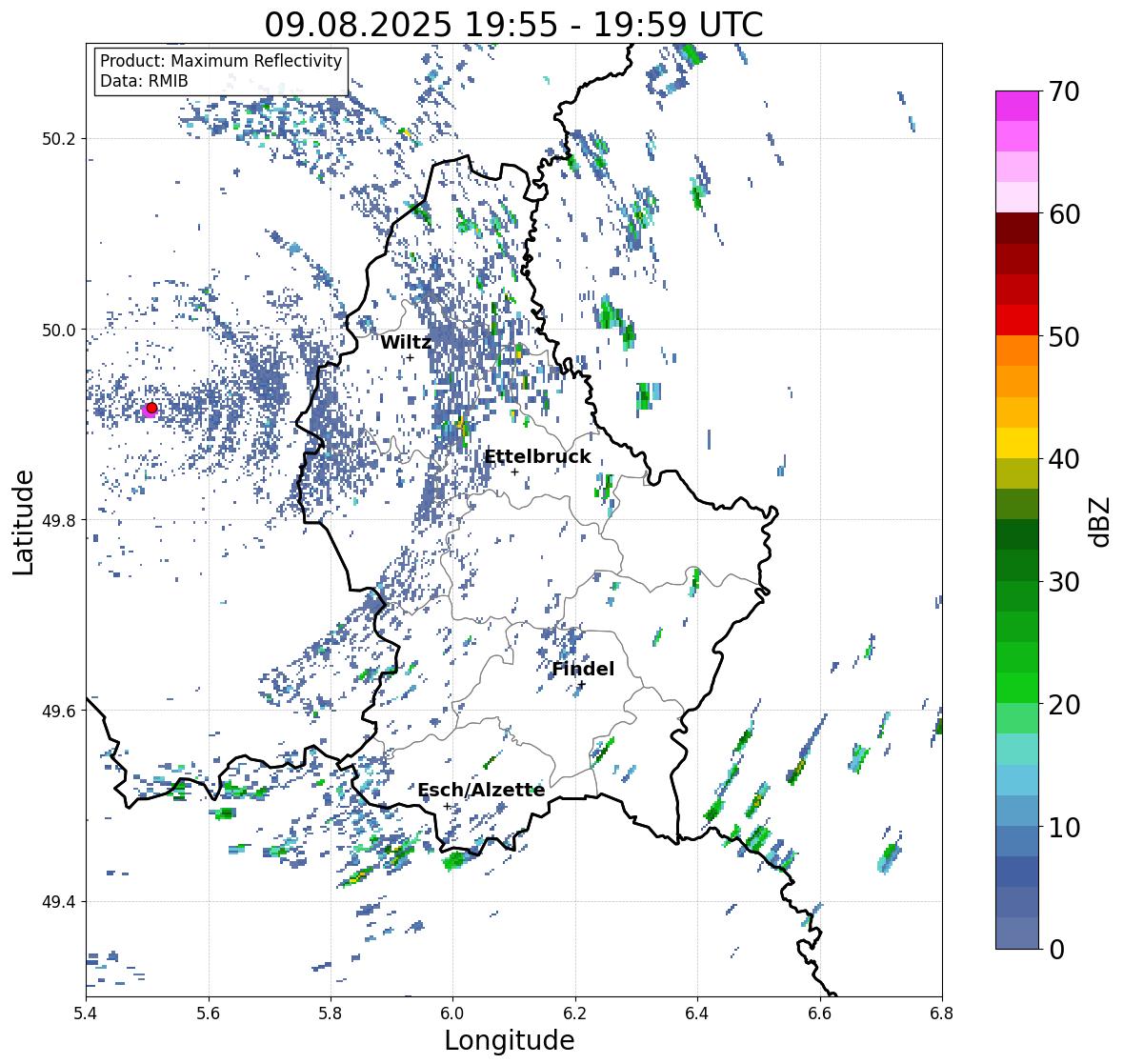Click the Product: Maximum Reflectivity text
This screenshot has height=1064, width=1123.
tap(221, 61)
